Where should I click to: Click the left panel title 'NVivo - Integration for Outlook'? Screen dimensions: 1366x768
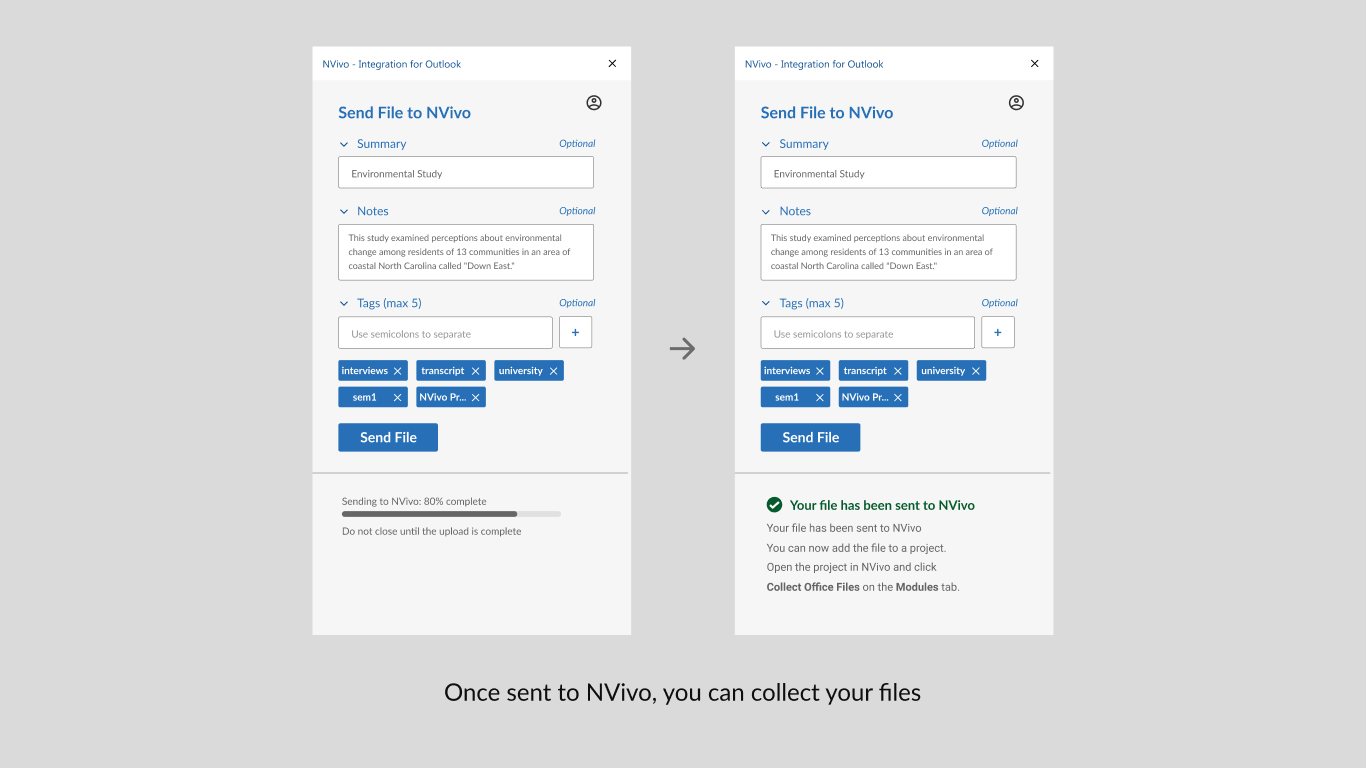point(392,64)
